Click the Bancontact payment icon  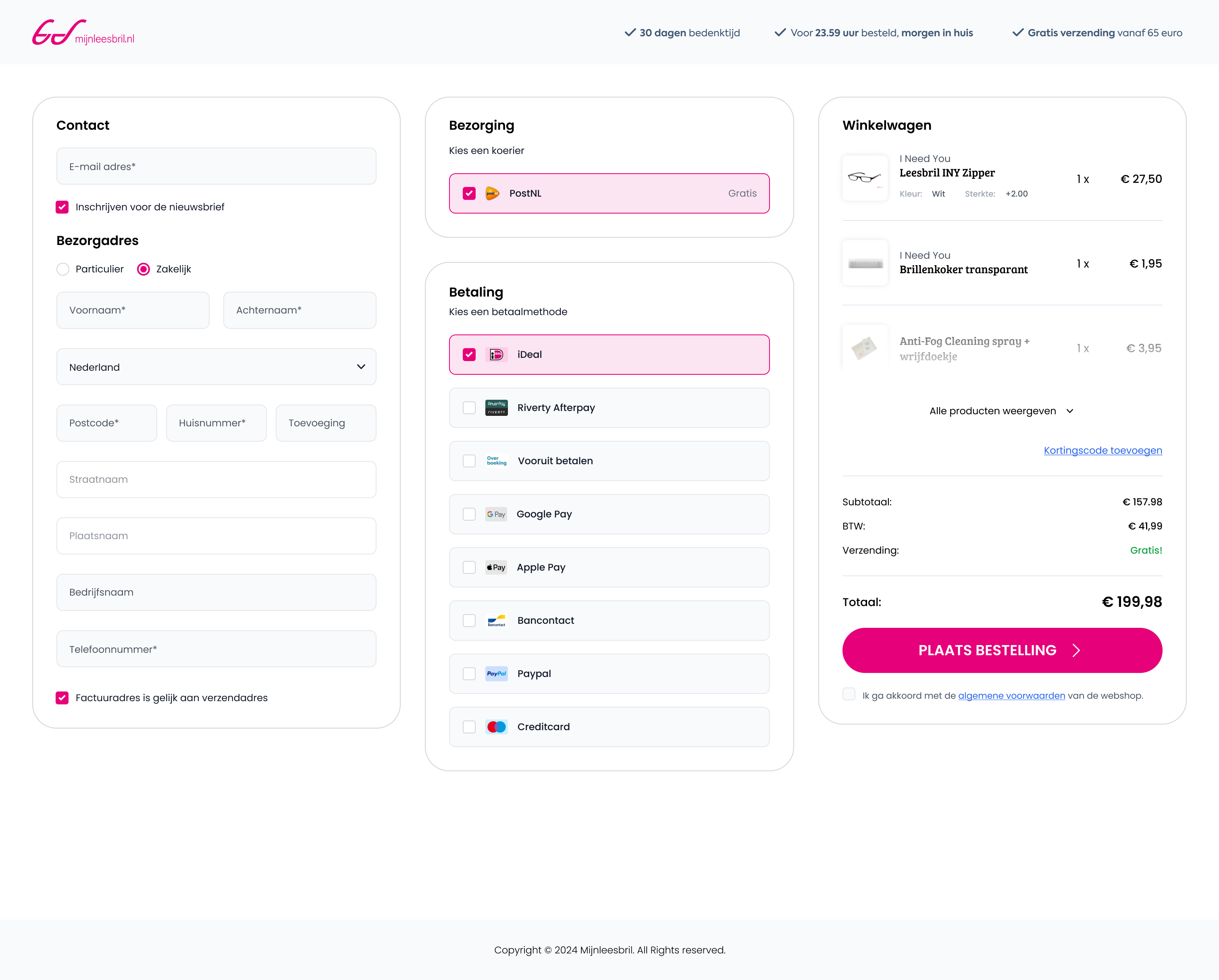click(496, 620)
